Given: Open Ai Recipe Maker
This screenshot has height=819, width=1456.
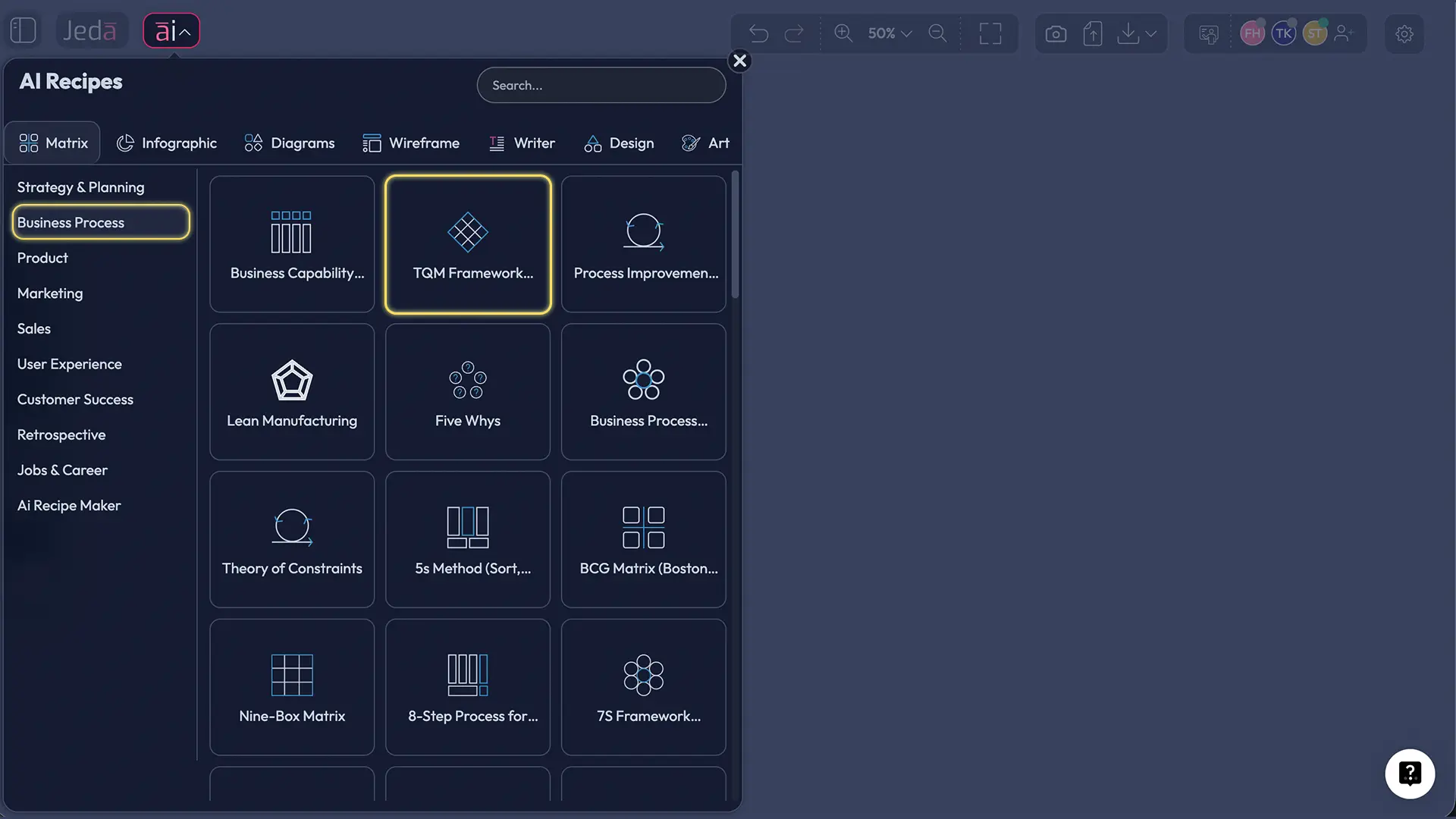Looking at the screenshot, I should [69, 505].
